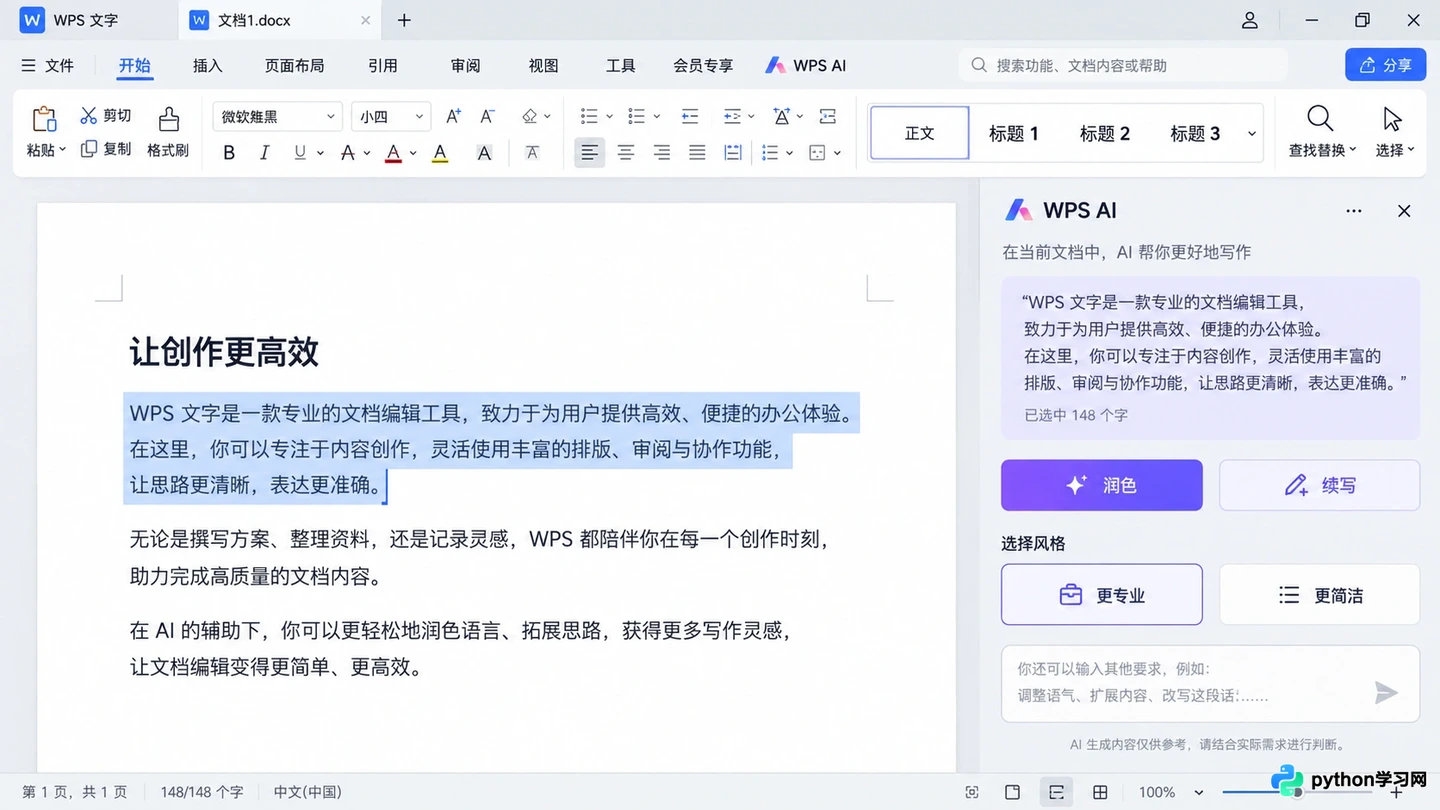Click the AI requirement input field
This screenshot has width=1440, height=810.
coord(1211,684)
